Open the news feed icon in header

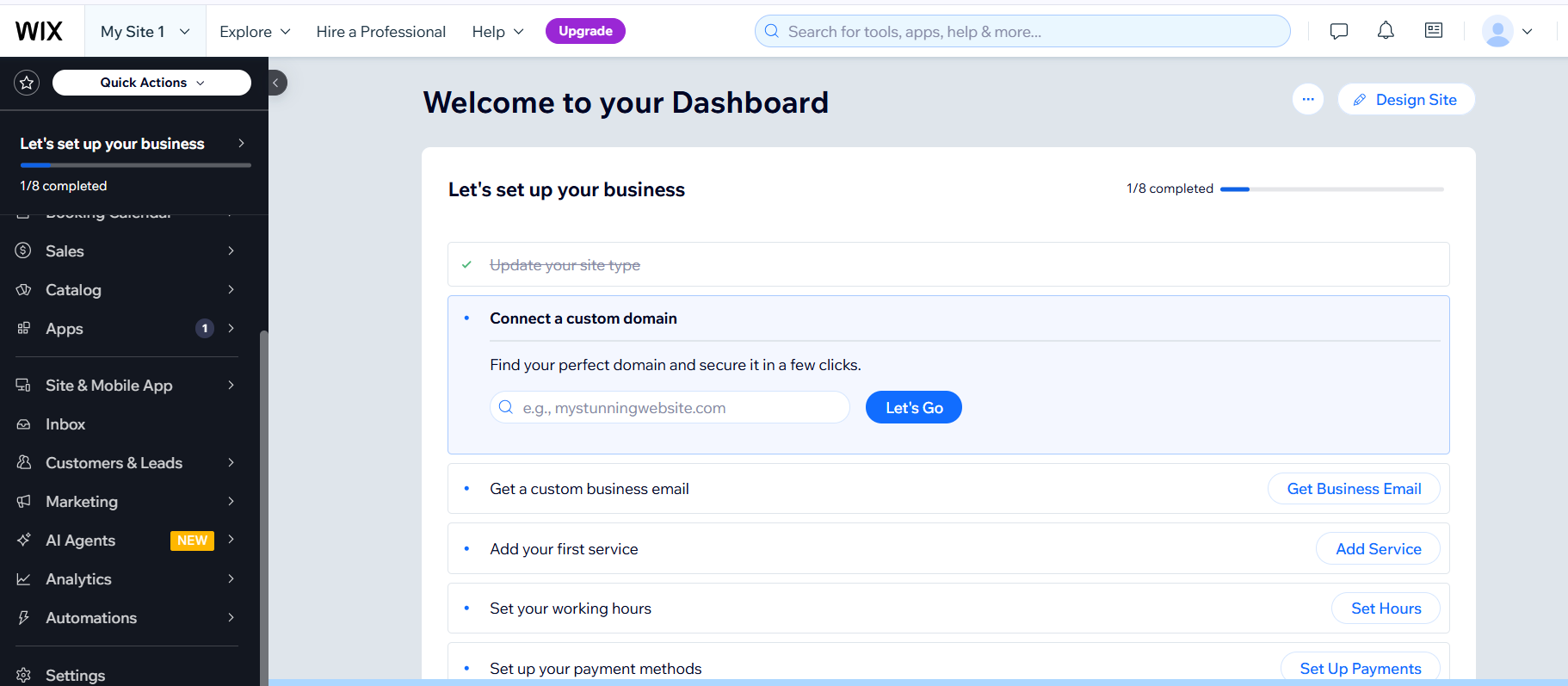(x=1434, y=31)
